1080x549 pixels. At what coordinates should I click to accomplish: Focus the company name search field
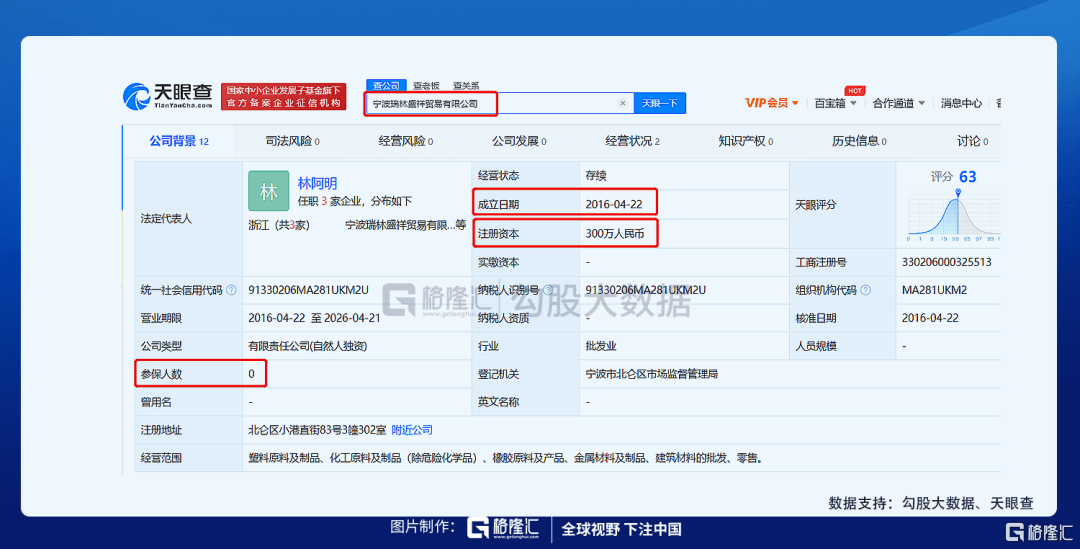click(x=490, y=103)
